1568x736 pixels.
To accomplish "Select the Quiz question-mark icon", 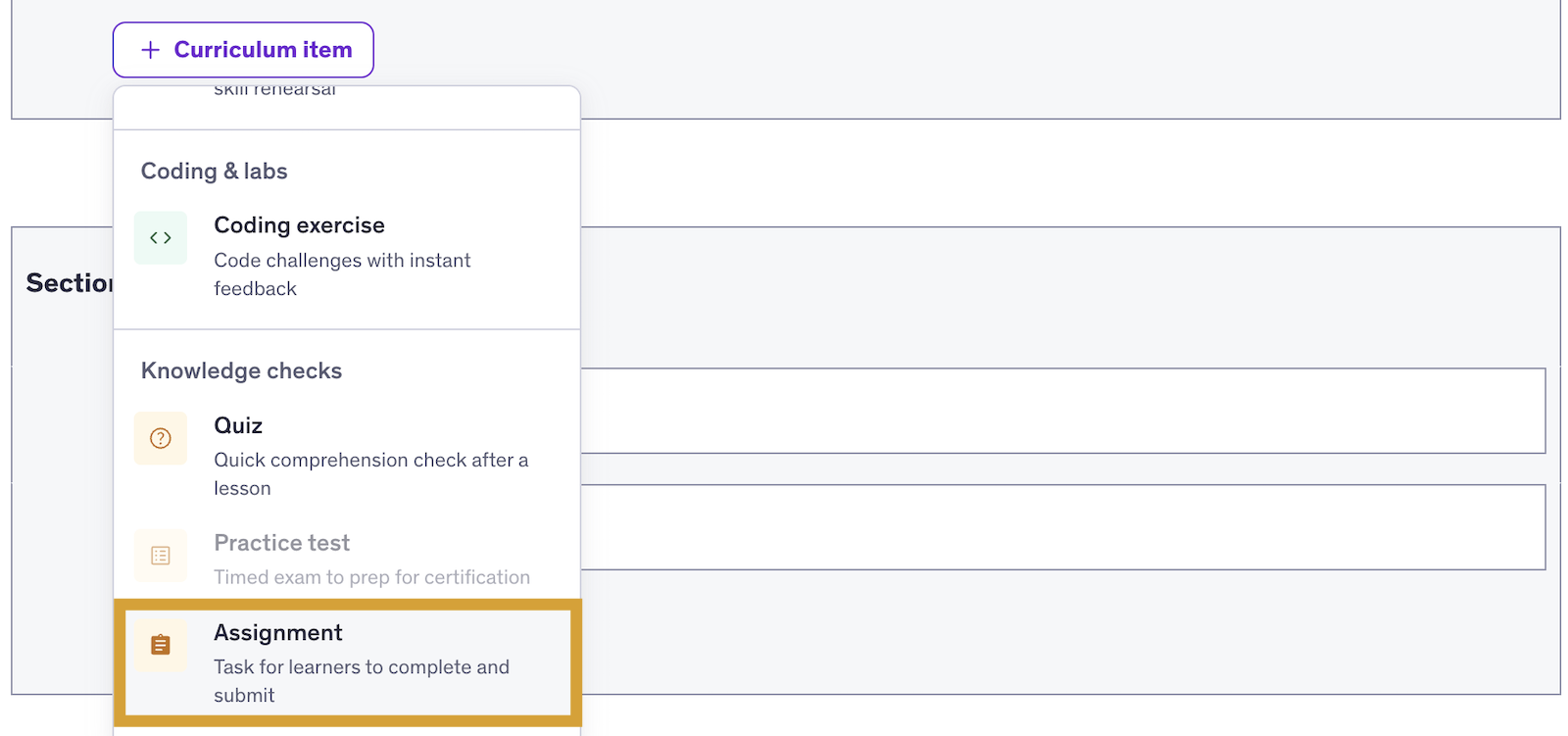I will [161, 438].
